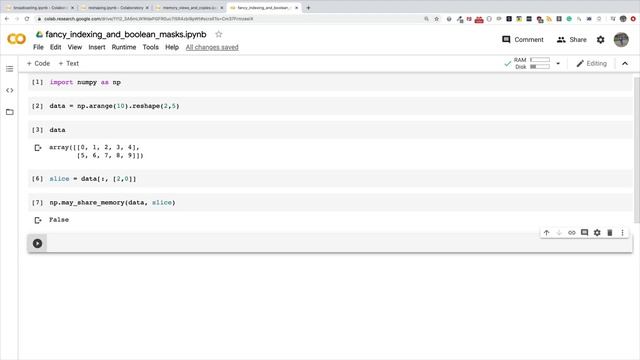
Task: Open the Runtime menu
Action: (124, 47)
